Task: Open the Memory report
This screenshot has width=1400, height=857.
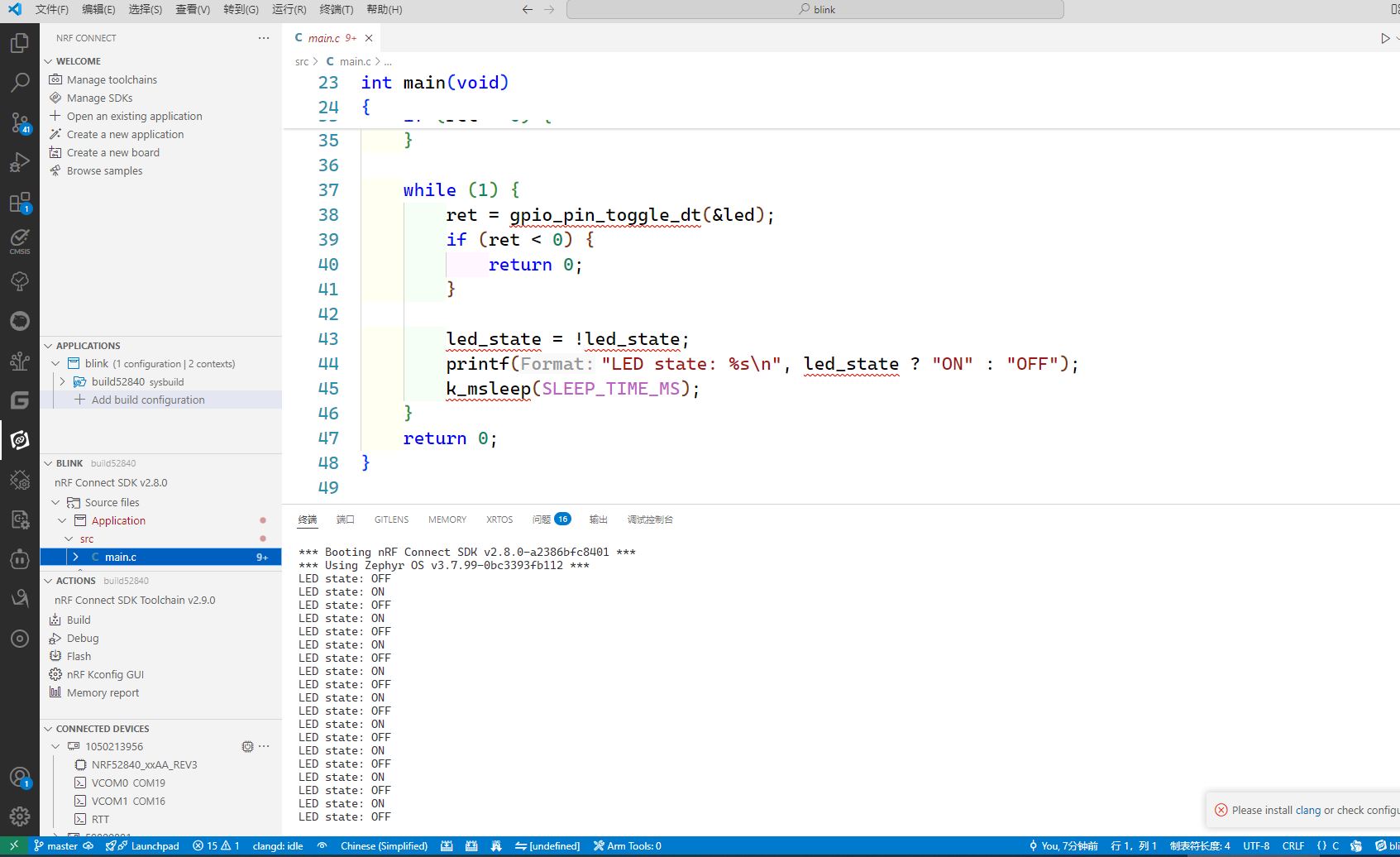Action: pyautogui.click(x=103, y=693)
